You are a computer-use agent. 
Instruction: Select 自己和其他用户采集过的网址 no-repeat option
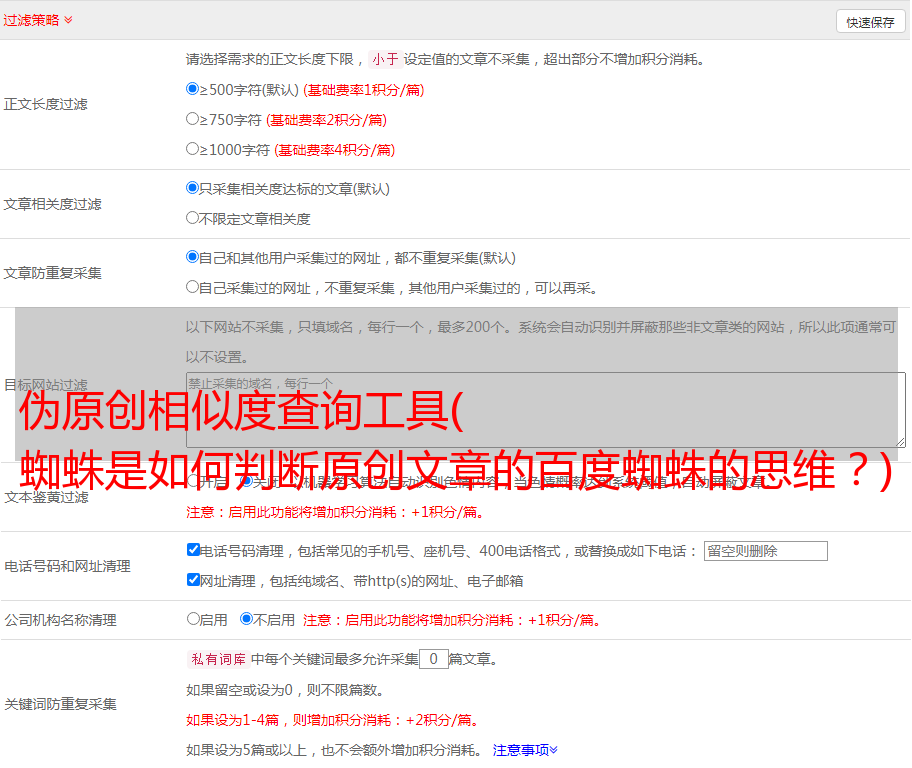coord(193,257)
